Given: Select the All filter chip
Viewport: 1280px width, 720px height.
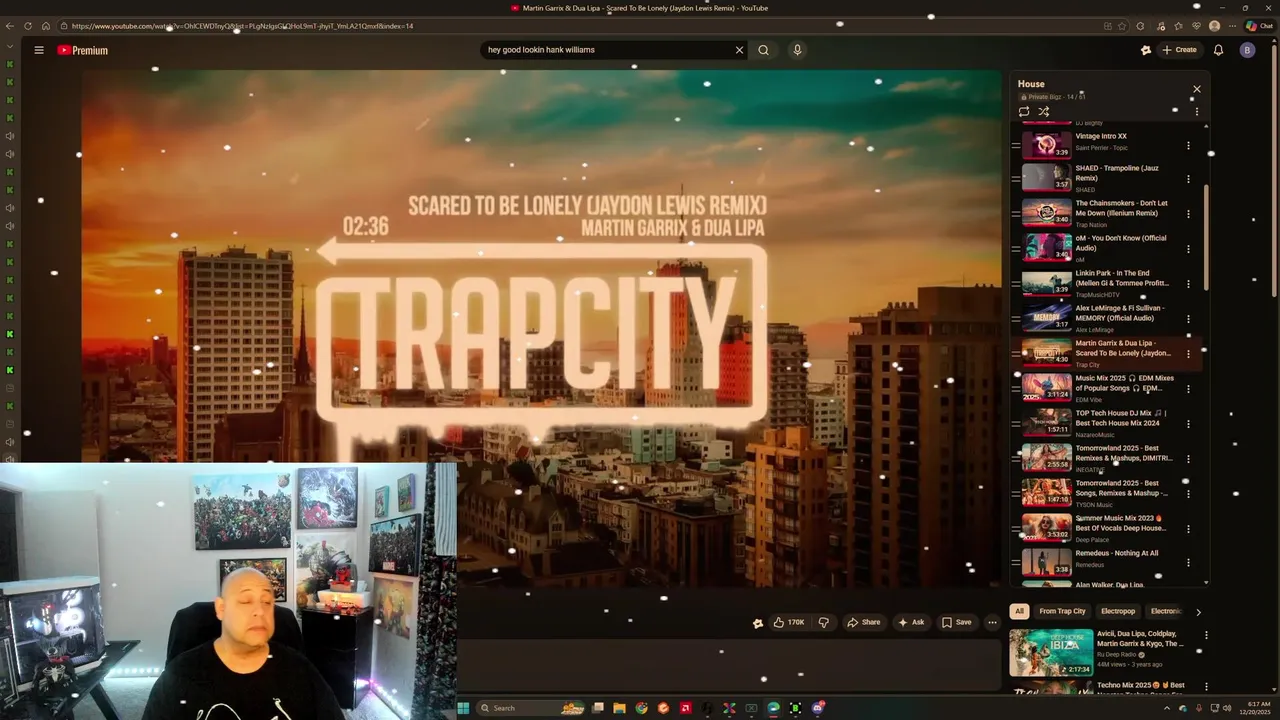Looking at the screenshot, I should (x=1019, y=611).
